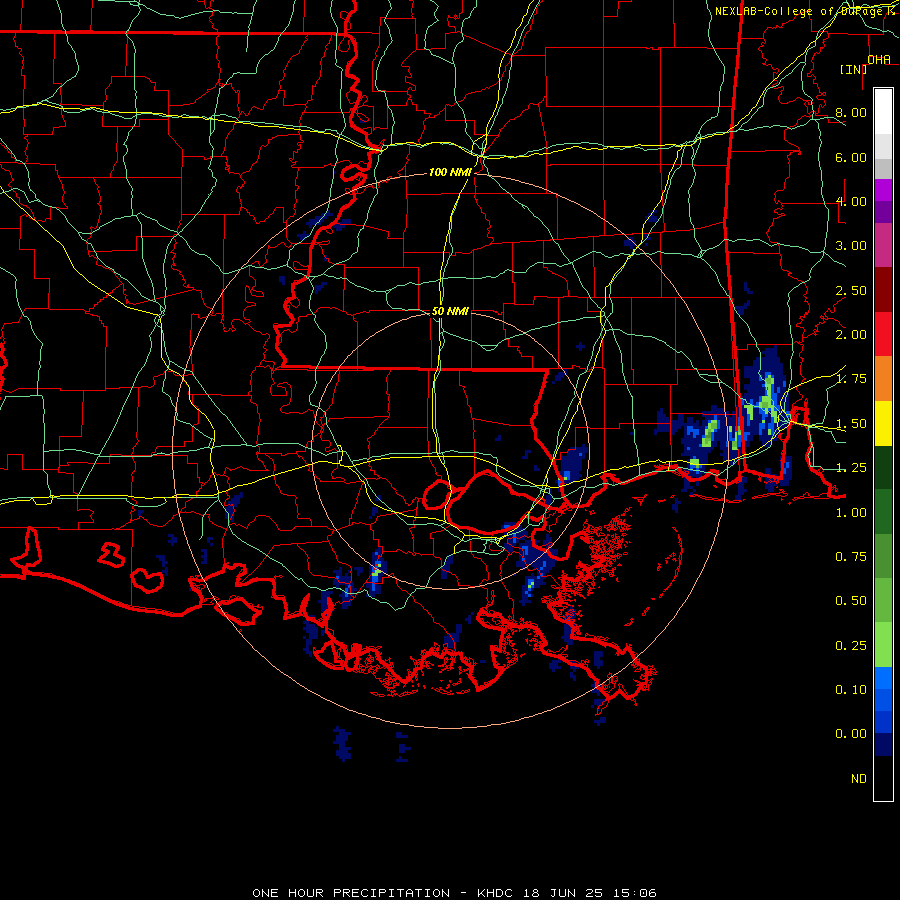Click the 50 NMI range ring label
This screenshot has width=900, height=900.
pos(450,311)
